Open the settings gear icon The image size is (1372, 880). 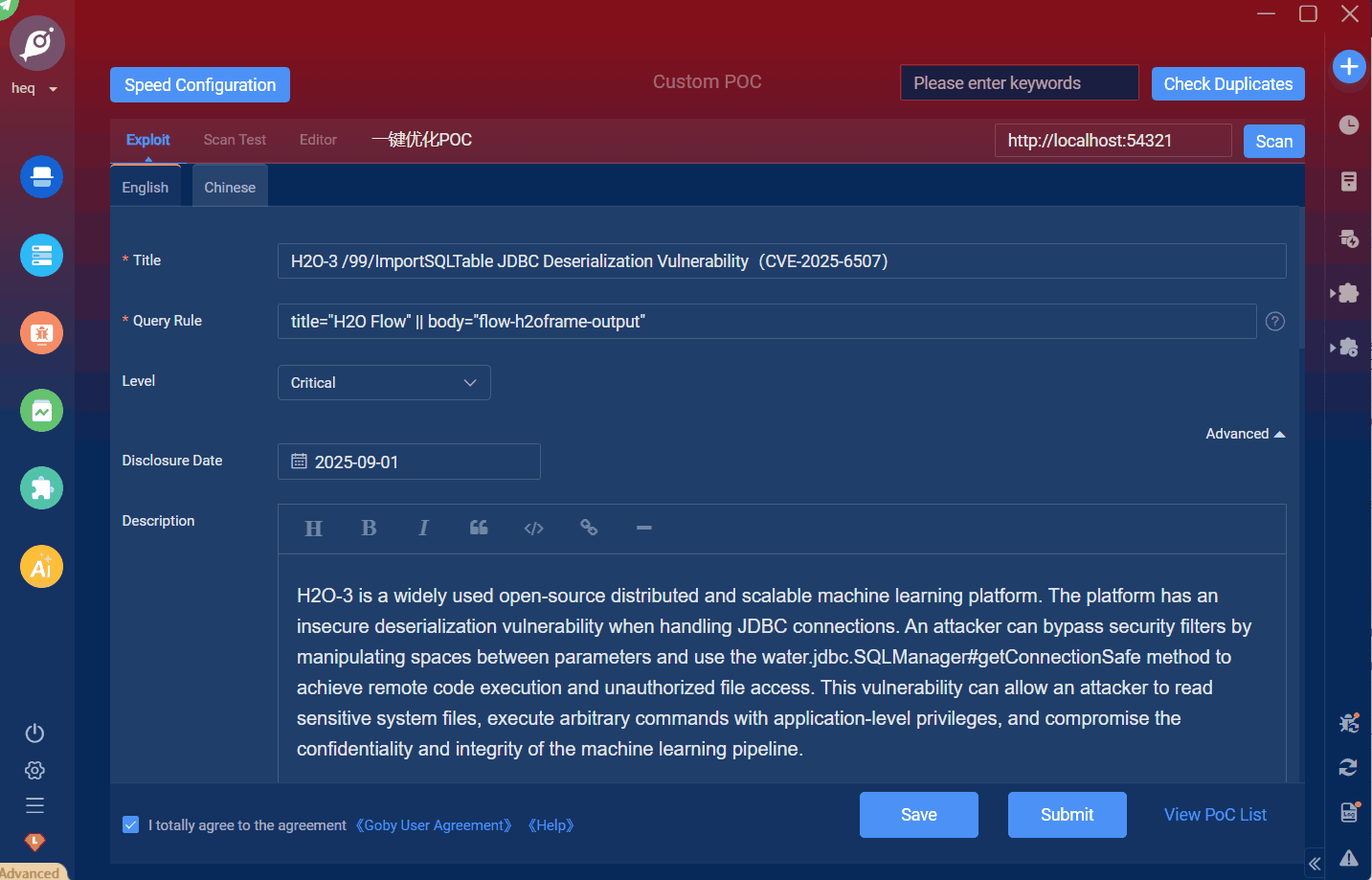tap(34, 770)
